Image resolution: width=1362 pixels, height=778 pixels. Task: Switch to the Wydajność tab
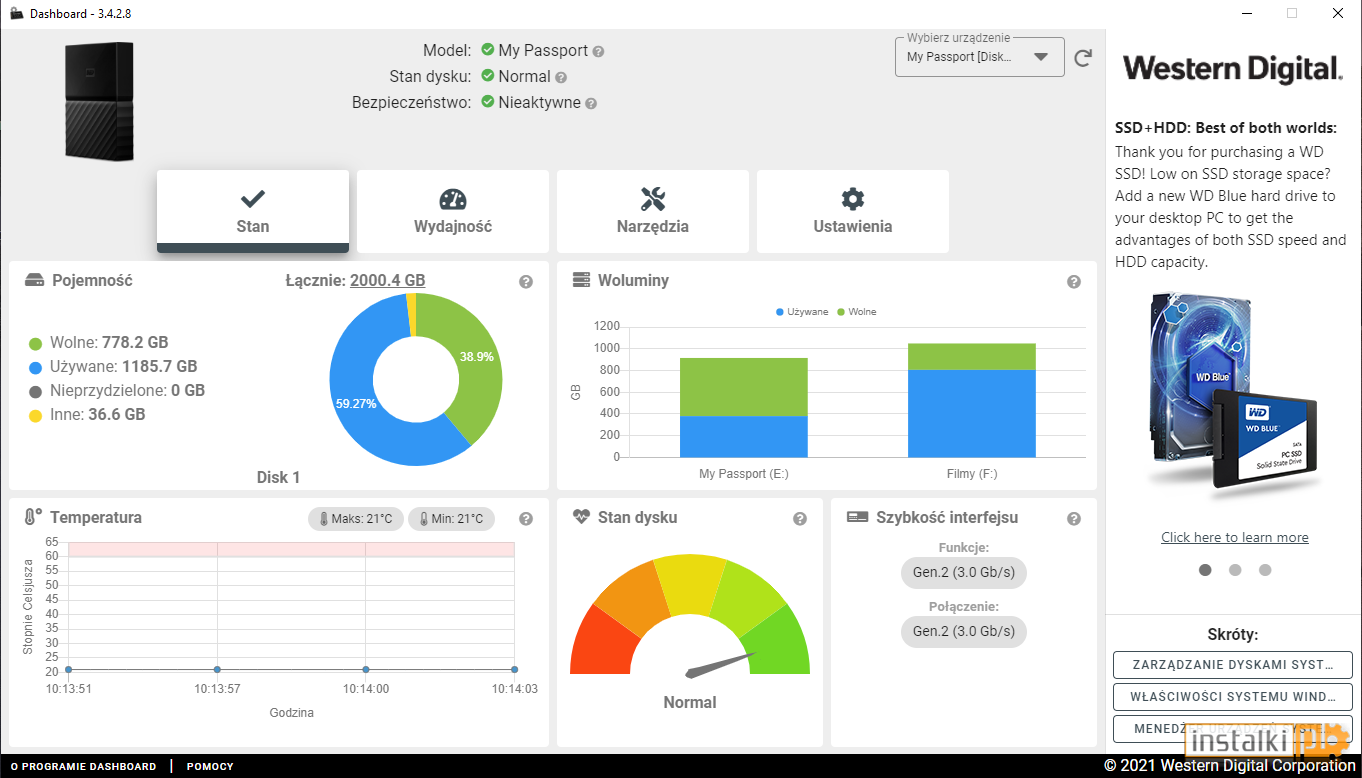point(453,211)
